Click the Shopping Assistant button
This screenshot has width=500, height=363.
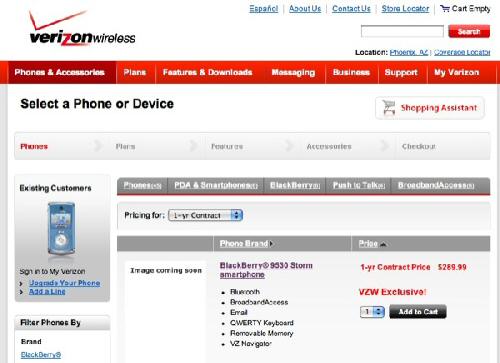(x=430, y=108)
